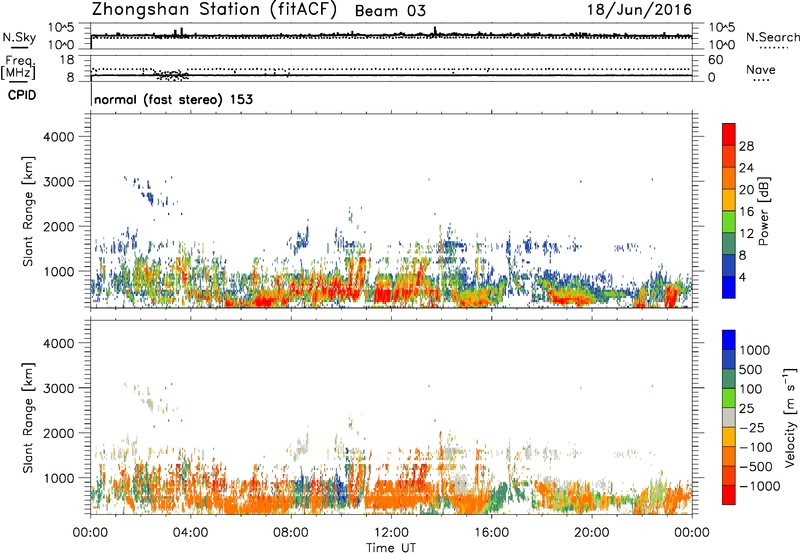Image resolution: width=800 pixels, height=554 pixels.
Task: Pick the light green segment of the power colorbar
Action: 729,222
